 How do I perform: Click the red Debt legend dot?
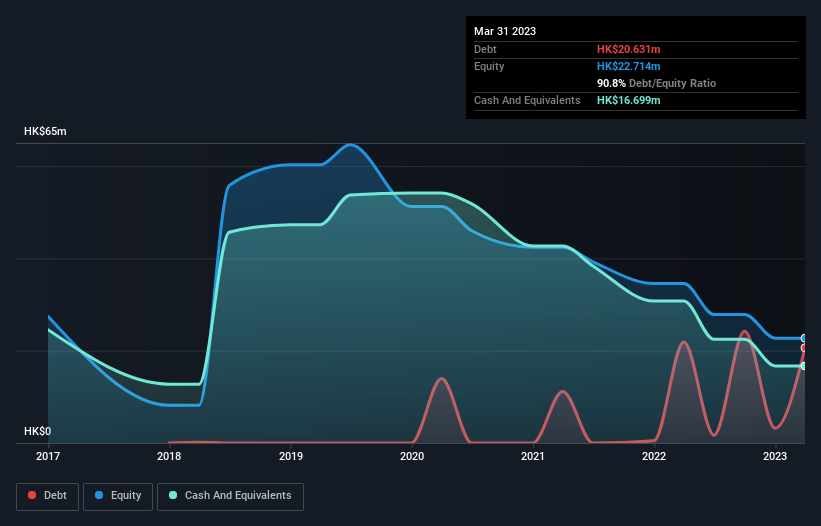coord(32,495)
